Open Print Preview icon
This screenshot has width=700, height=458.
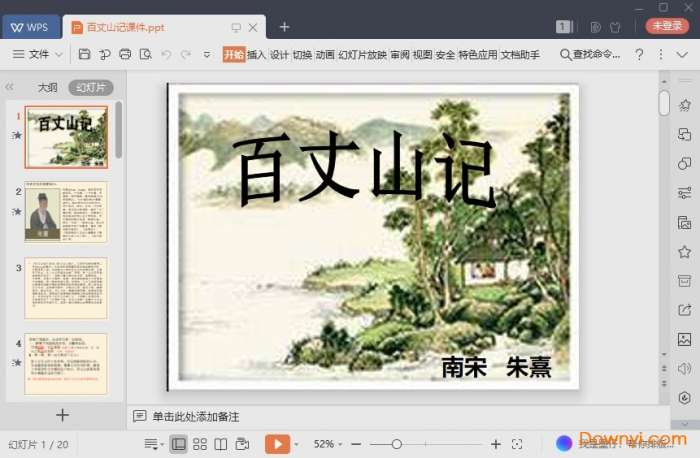tap(146, 54)
